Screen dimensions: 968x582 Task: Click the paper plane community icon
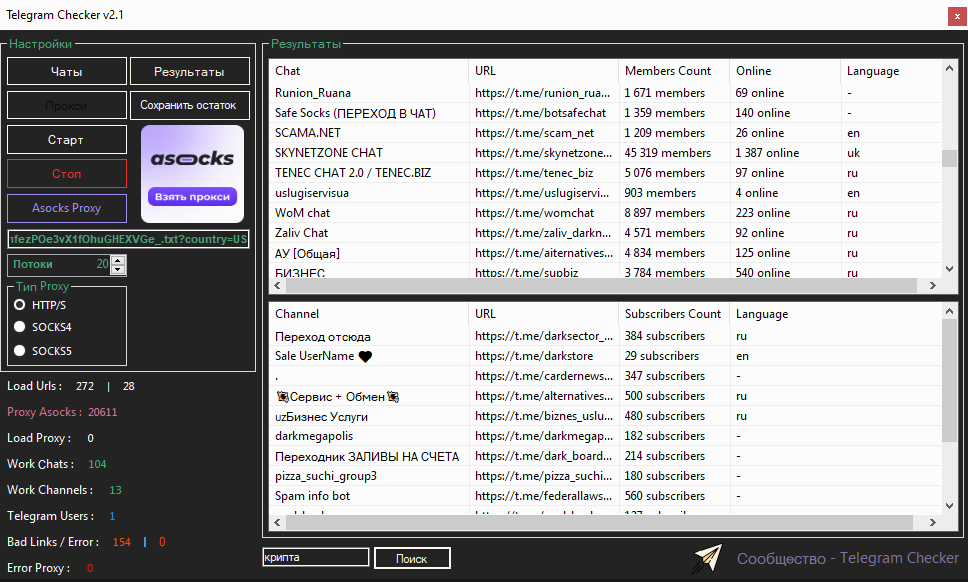(x=708, y=559)
